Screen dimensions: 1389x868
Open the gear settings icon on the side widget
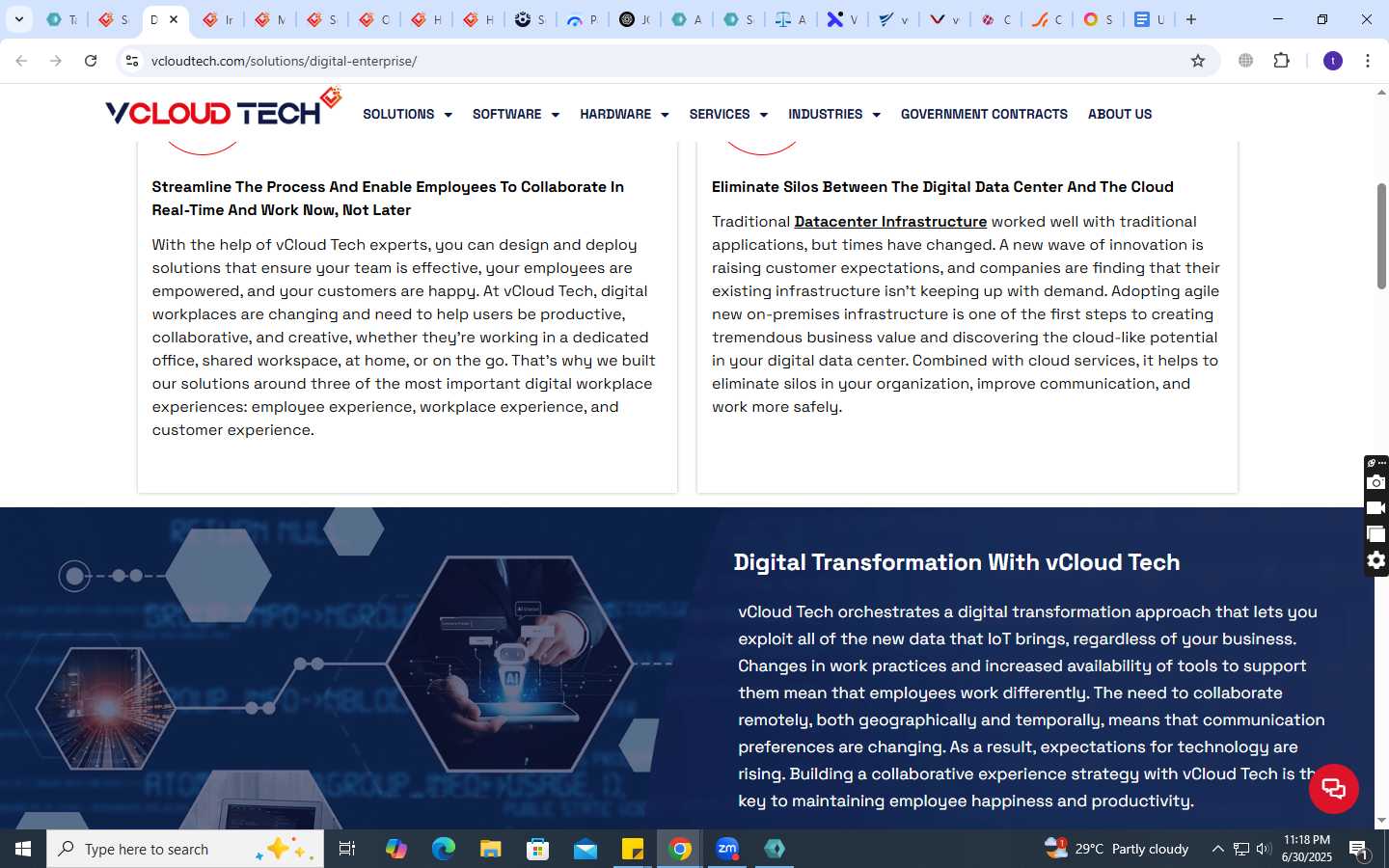[x=1376, y=560]
